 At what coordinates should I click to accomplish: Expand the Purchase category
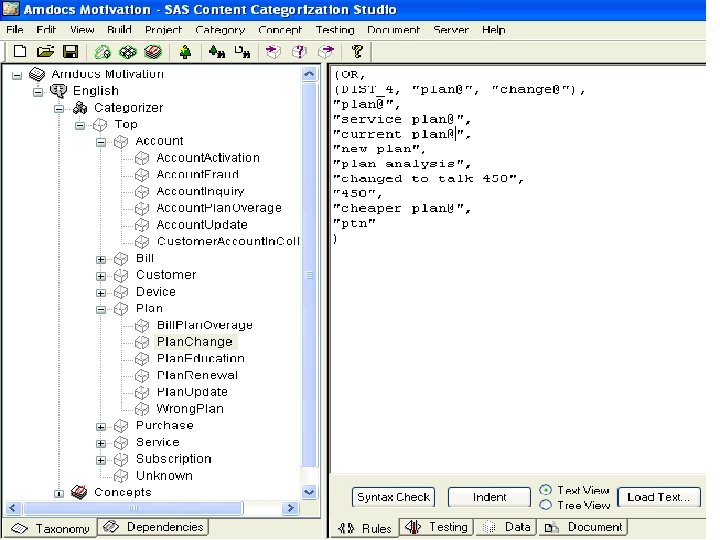point(101,427)
